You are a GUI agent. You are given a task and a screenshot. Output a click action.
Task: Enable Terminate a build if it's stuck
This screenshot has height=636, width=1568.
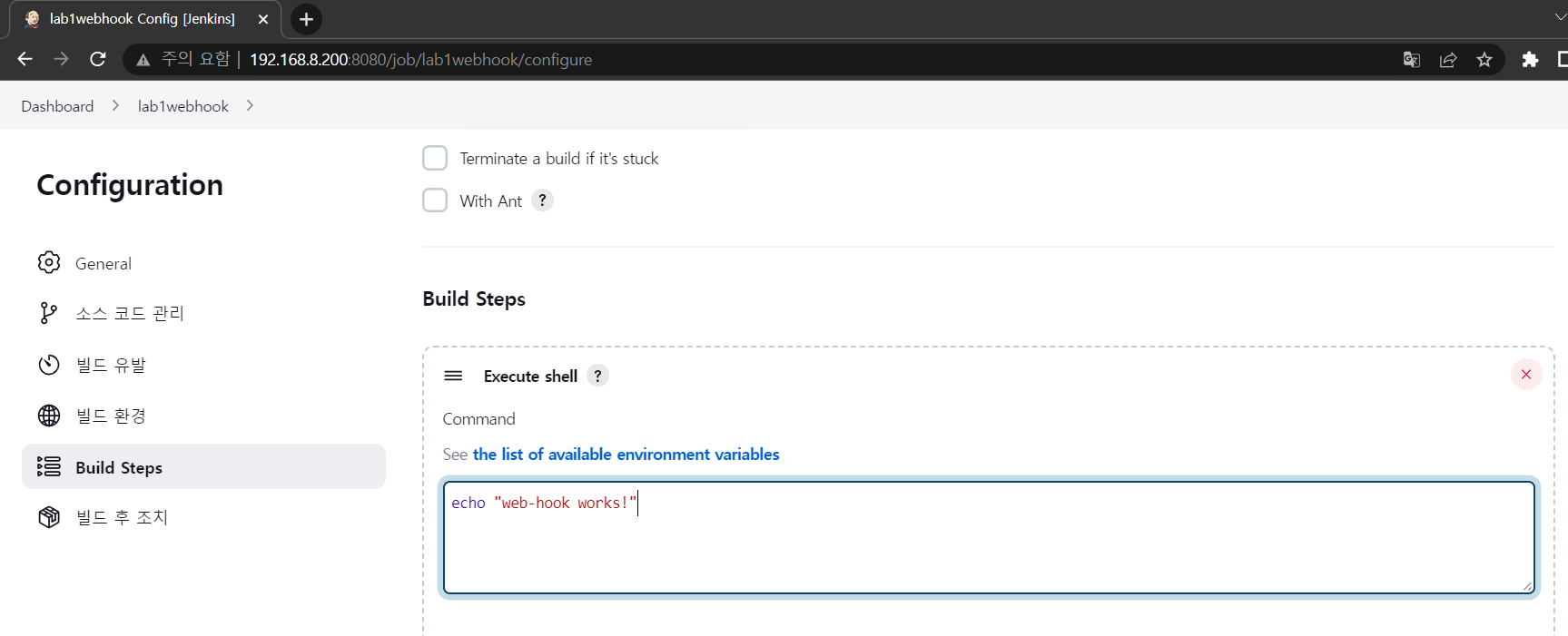[x=435, y=158]
